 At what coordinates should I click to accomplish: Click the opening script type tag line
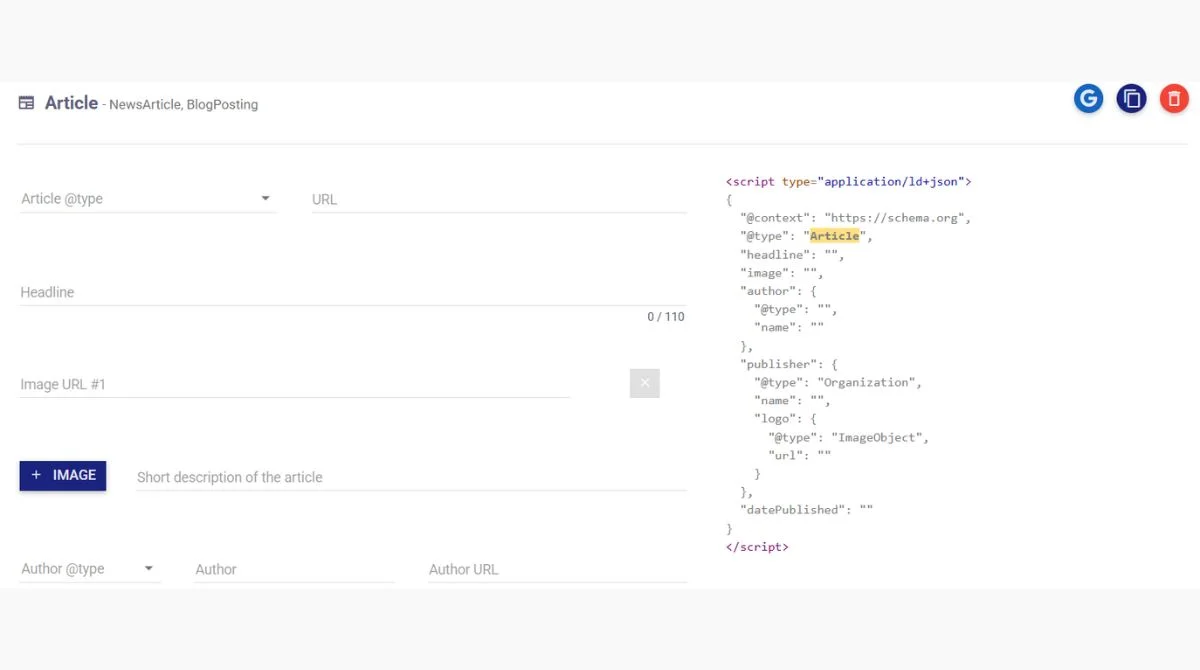tap(849, 181)
